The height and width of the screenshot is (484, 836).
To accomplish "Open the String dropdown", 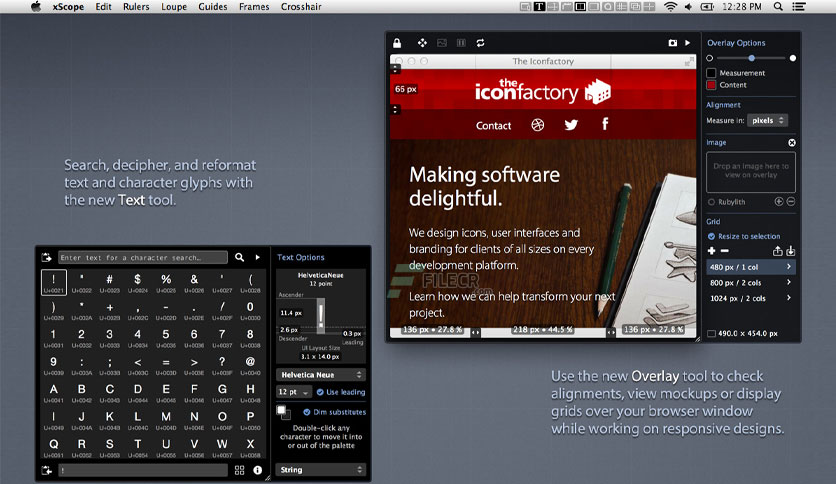I will click(x=320, y=470).
